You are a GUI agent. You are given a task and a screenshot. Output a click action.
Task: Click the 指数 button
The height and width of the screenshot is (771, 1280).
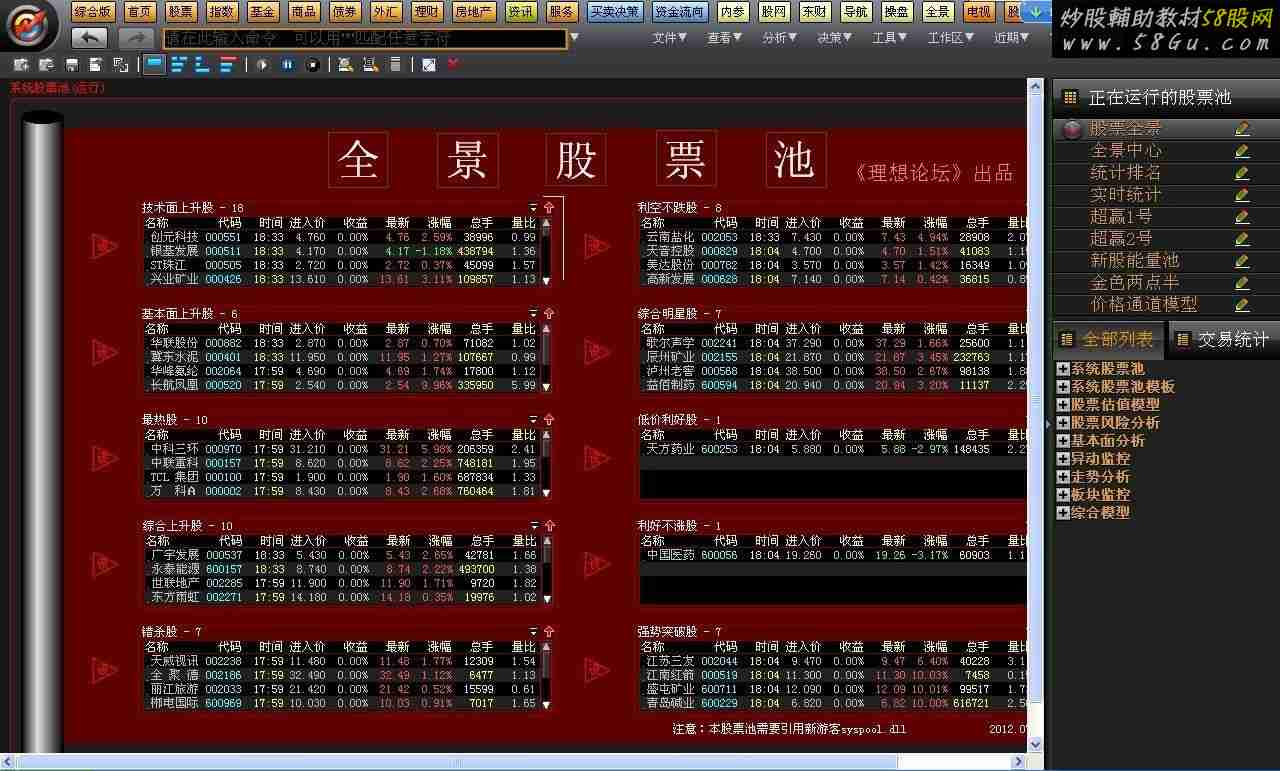(x=221, y=12)
